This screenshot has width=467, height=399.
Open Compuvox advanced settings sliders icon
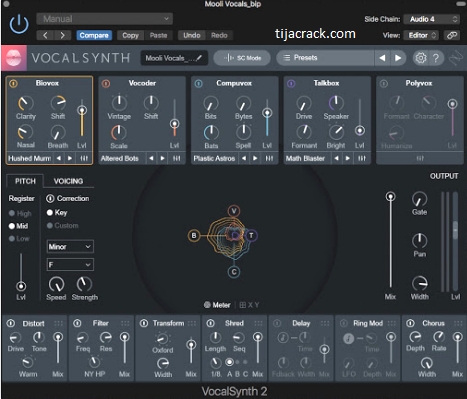click(269, 158)
